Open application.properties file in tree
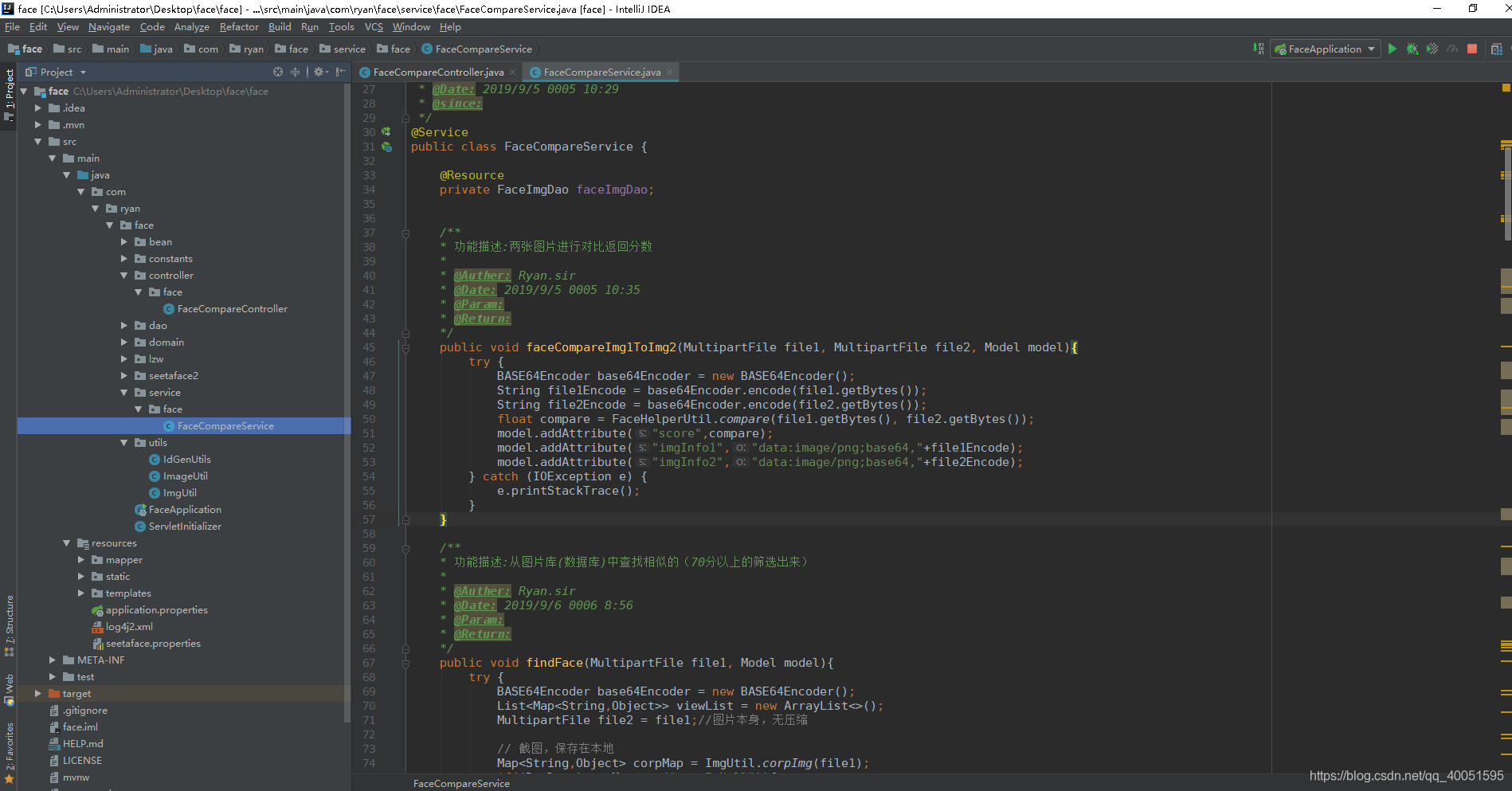 (156, 610)
